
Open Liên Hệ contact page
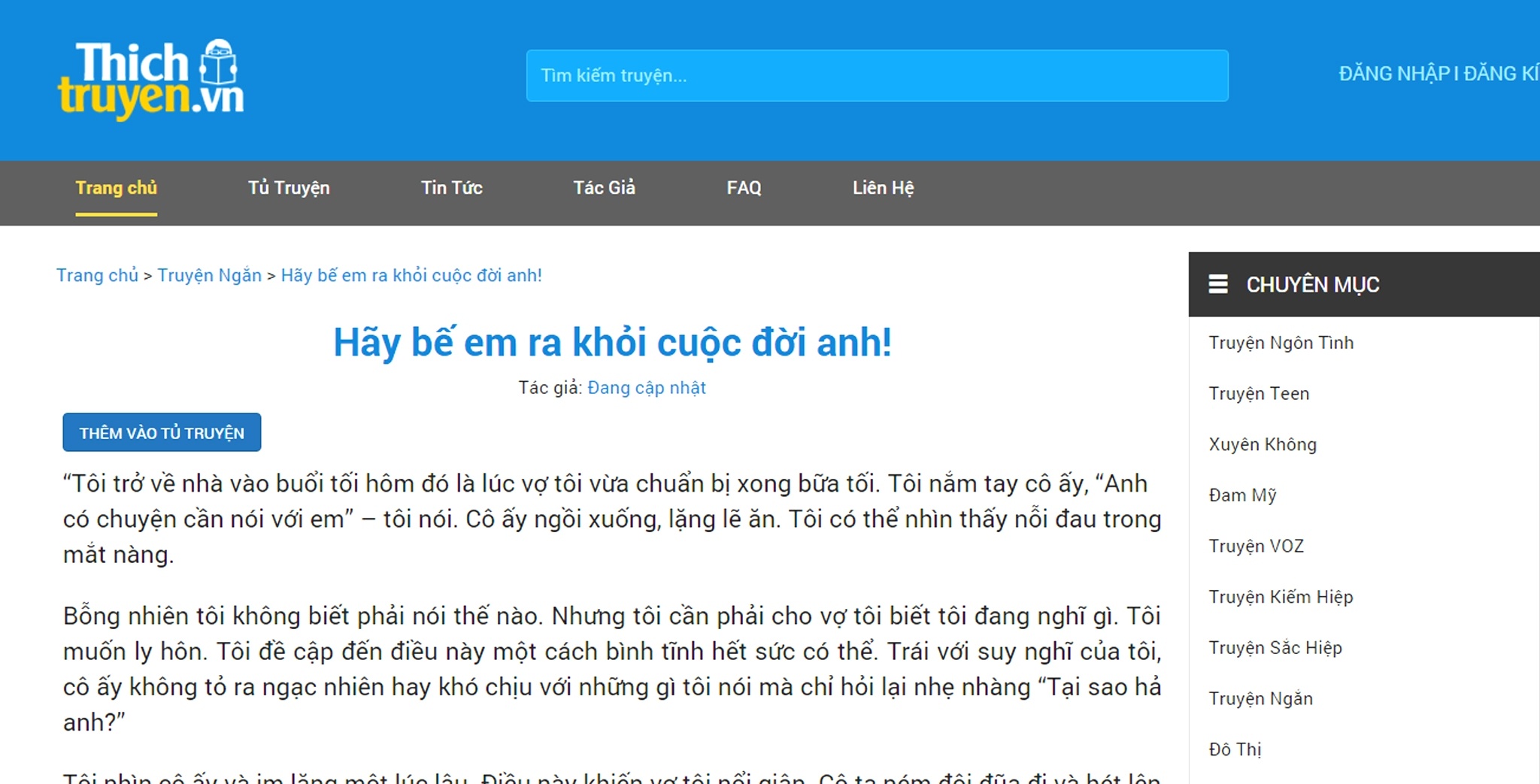[883, 188]
